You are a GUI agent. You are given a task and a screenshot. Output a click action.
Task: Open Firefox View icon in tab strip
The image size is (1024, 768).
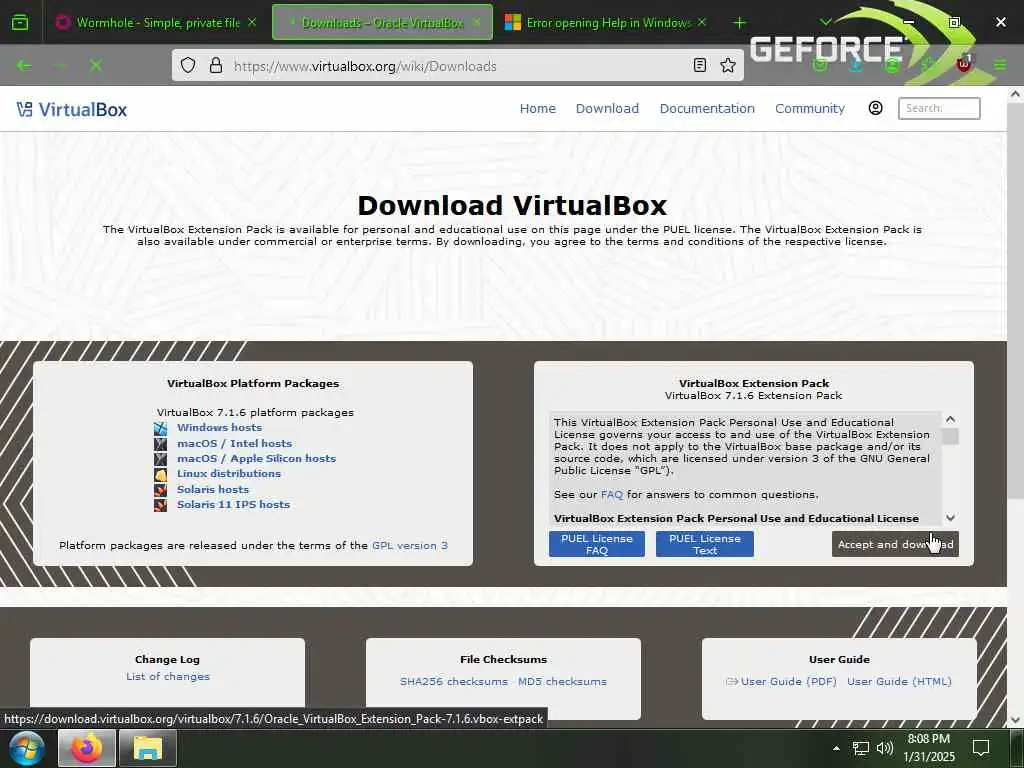(20, 22)
